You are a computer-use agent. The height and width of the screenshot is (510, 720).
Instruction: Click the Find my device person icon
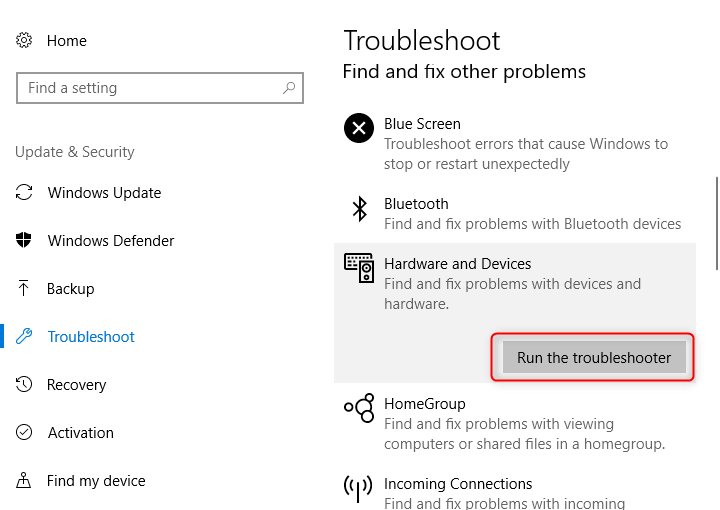point(23,480)
